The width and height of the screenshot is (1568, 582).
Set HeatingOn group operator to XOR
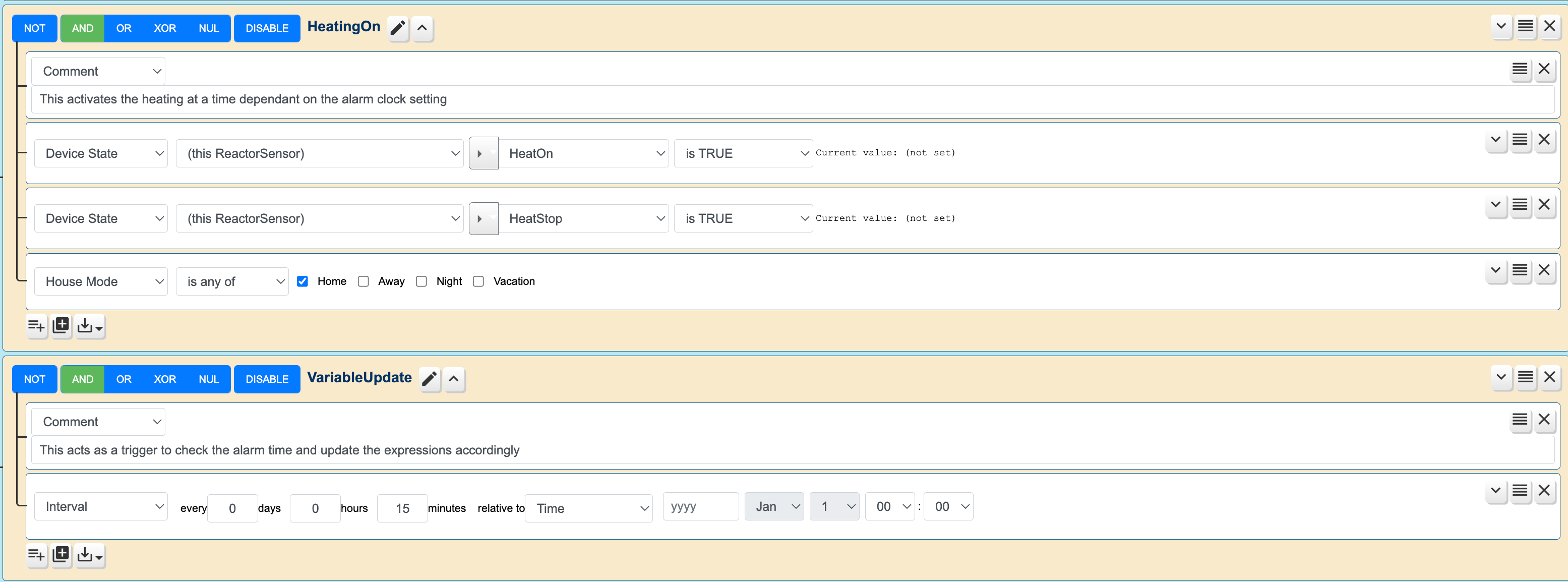click(x=165, y=29)
